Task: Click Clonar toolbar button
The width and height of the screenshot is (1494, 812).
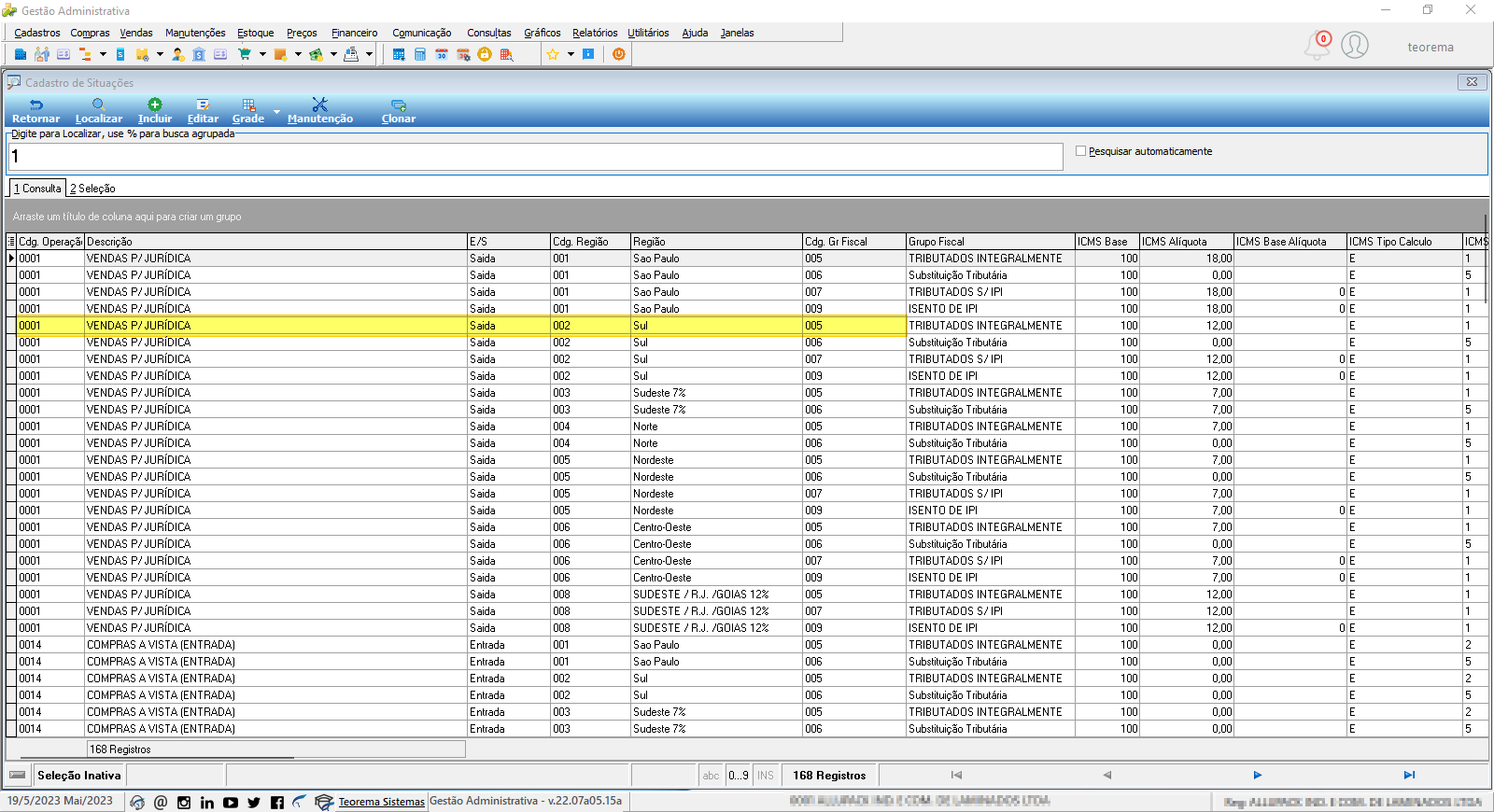Action: point(398,111)
